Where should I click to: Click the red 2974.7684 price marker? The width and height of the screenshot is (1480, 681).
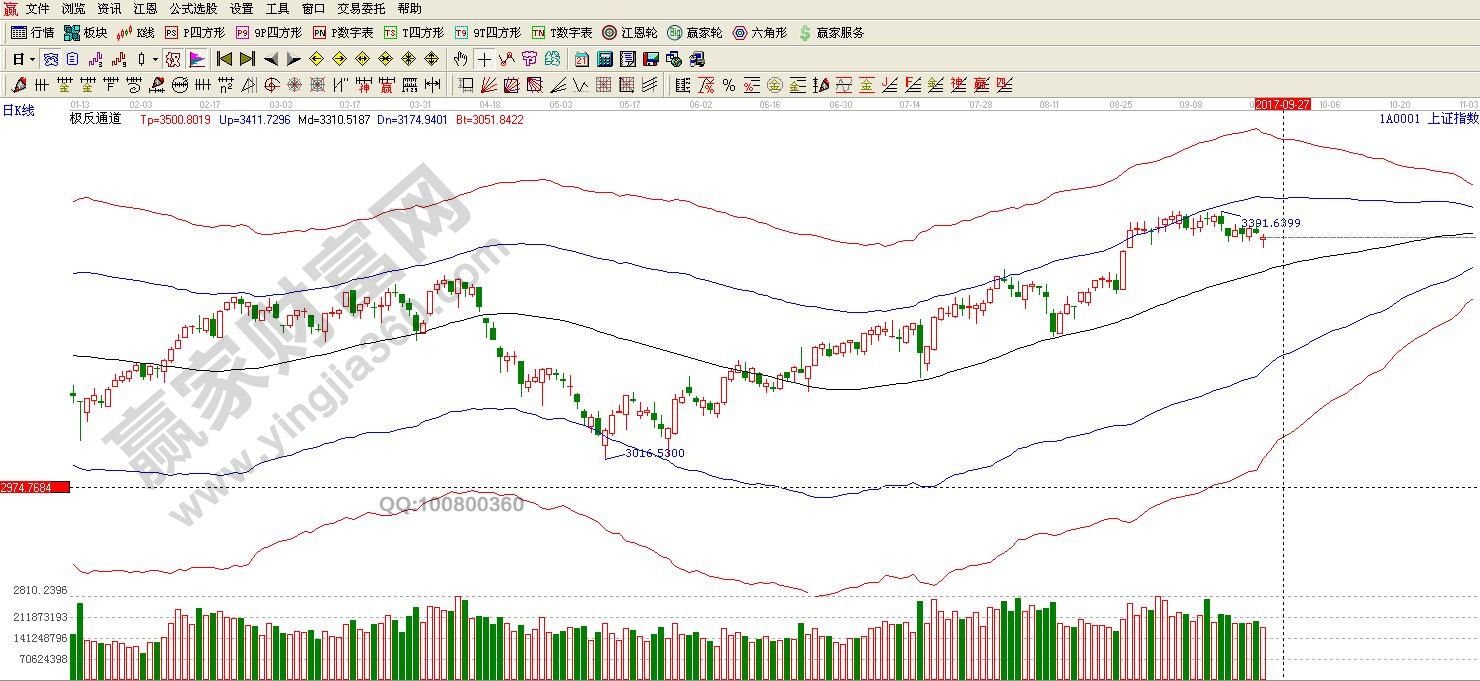pos(34,487)
